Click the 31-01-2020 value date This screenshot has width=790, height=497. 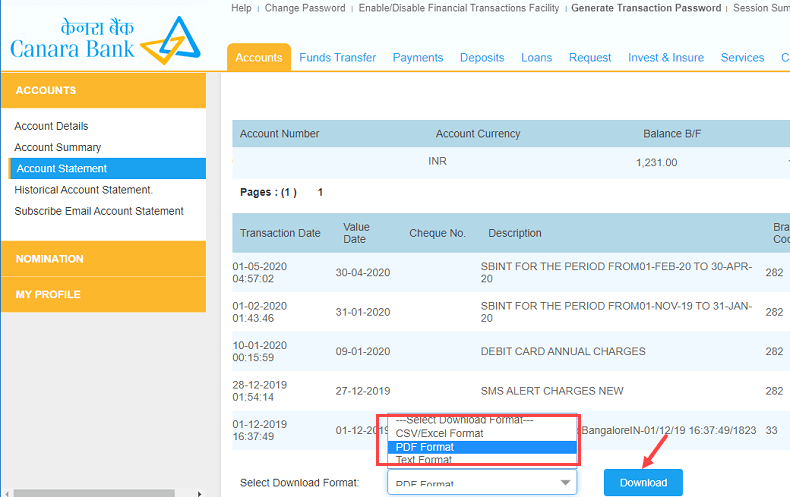click(363, 312)
